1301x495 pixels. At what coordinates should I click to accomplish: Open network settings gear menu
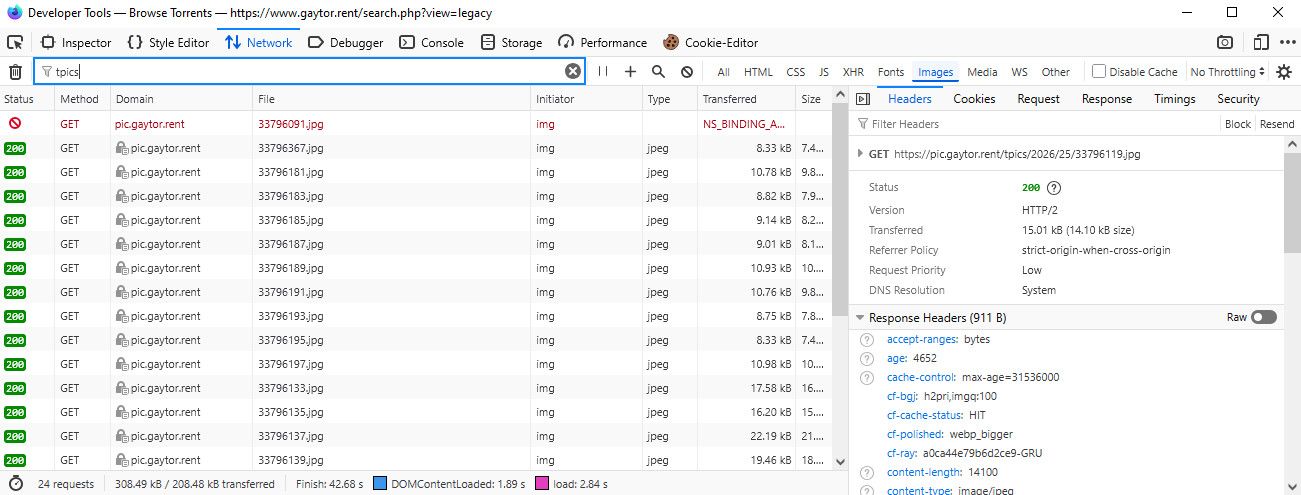[x=1284, y=72]
